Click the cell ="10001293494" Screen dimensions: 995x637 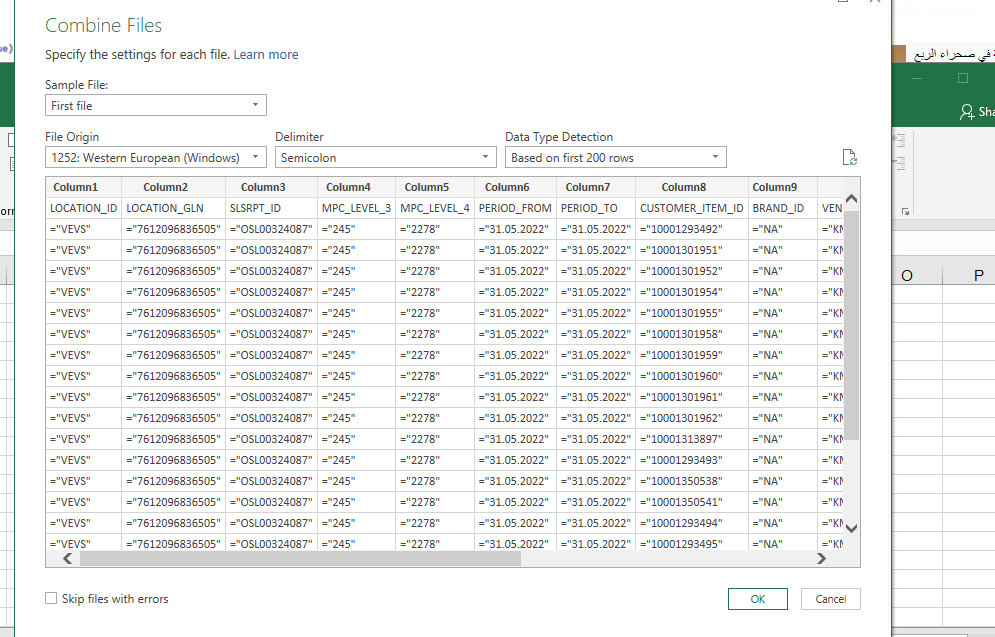(692, 522)
